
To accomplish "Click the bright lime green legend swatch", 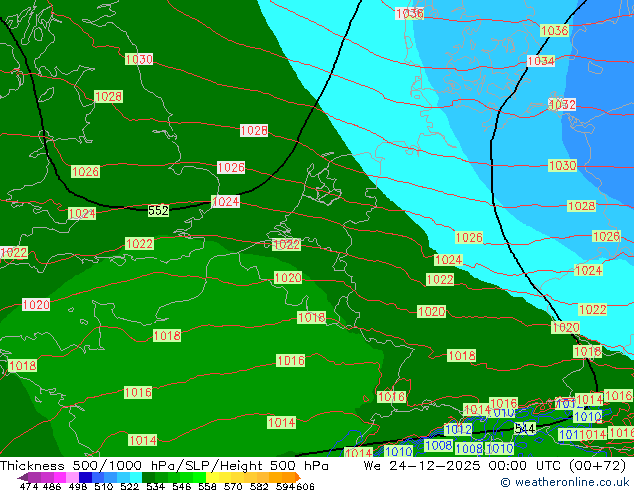I will tap(200, 477).
